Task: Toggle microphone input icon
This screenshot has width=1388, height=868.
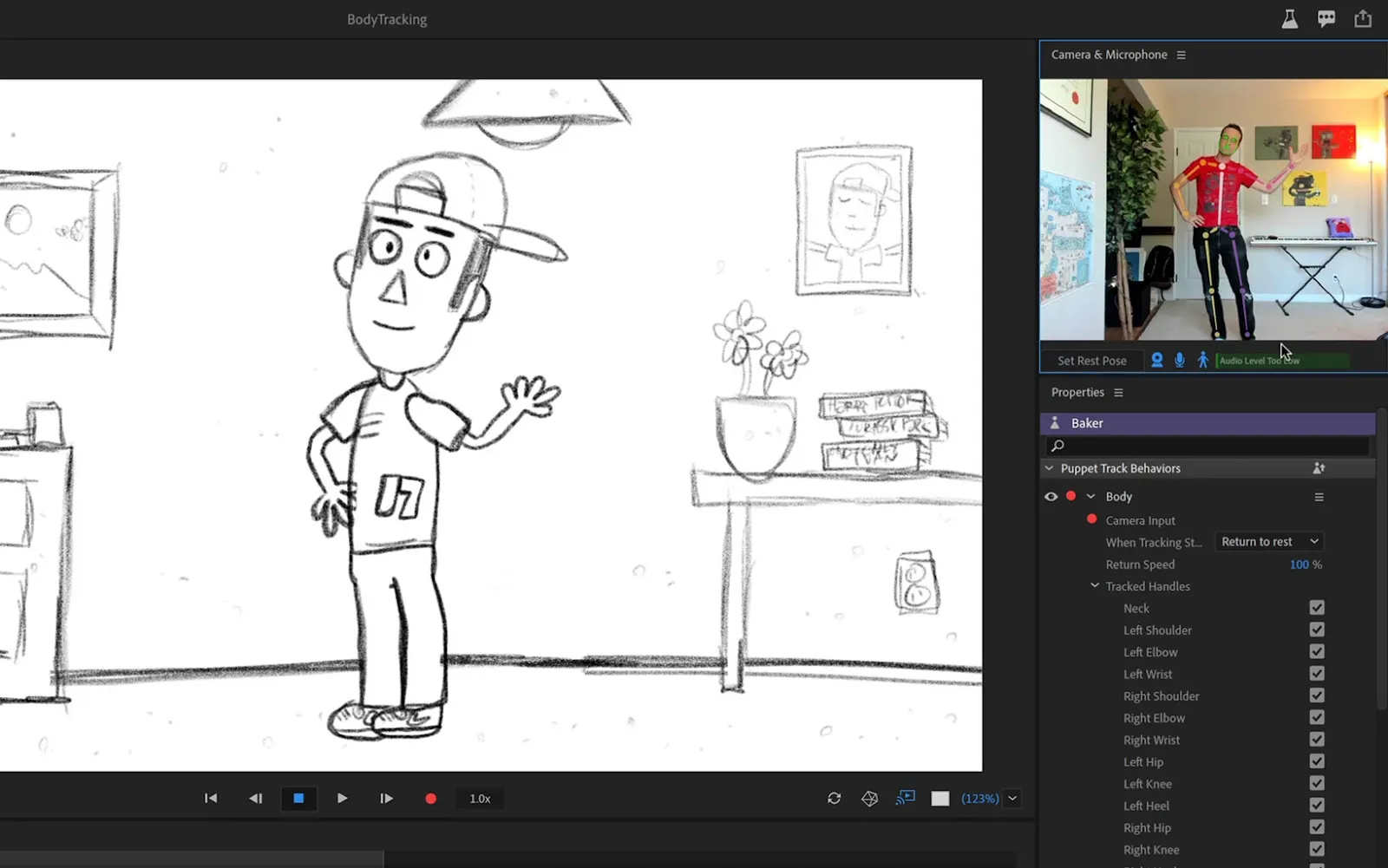Action: pos(1180,360)
